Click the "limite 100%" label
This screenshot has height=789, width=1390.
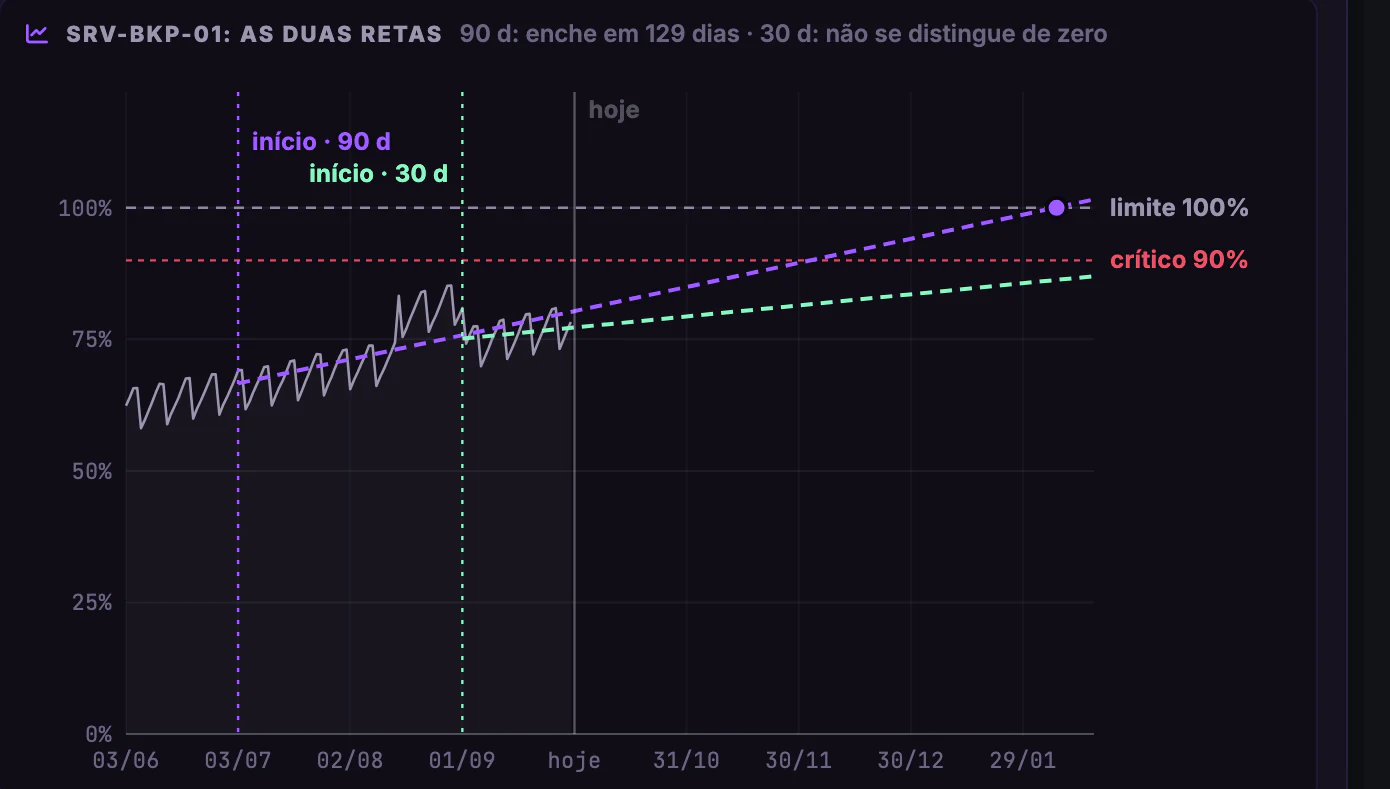point(1179,208)
